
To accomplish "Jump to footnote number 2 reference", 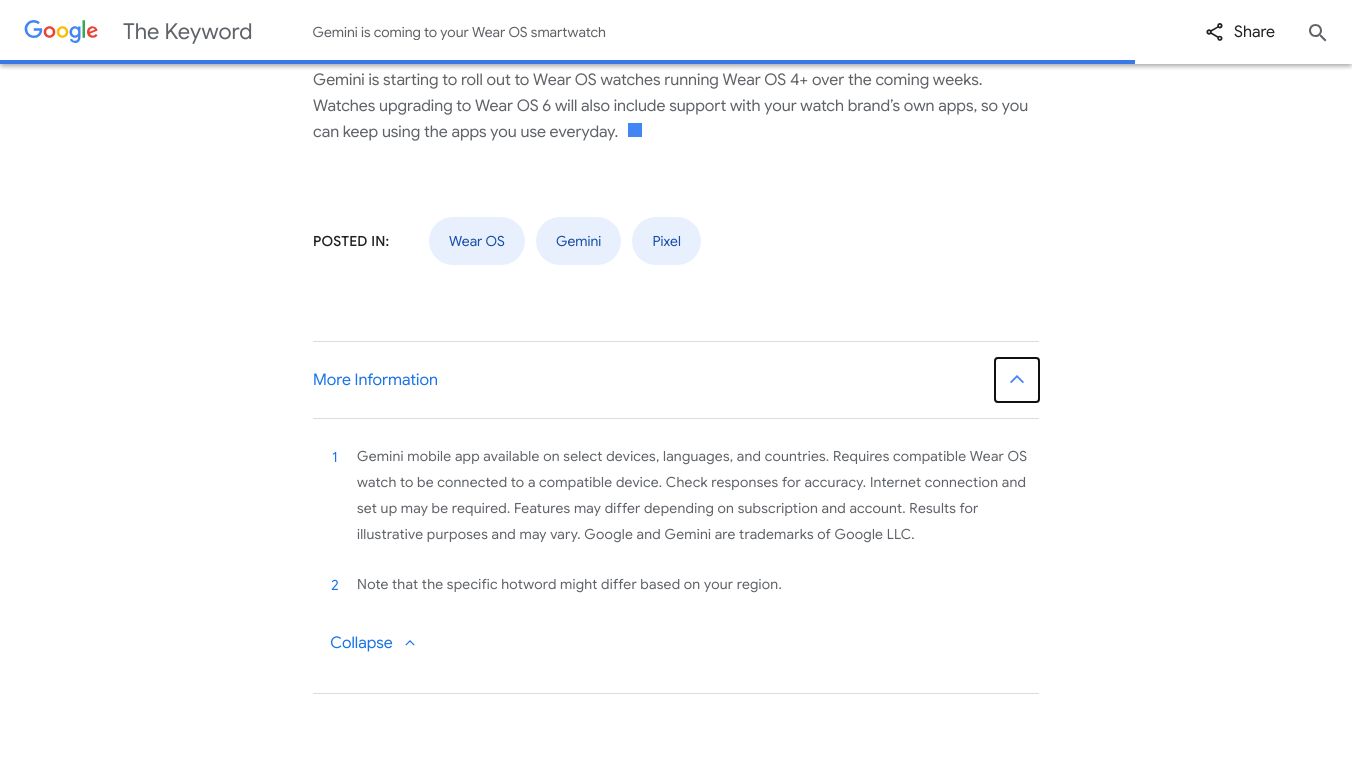I will click(335, 585).
